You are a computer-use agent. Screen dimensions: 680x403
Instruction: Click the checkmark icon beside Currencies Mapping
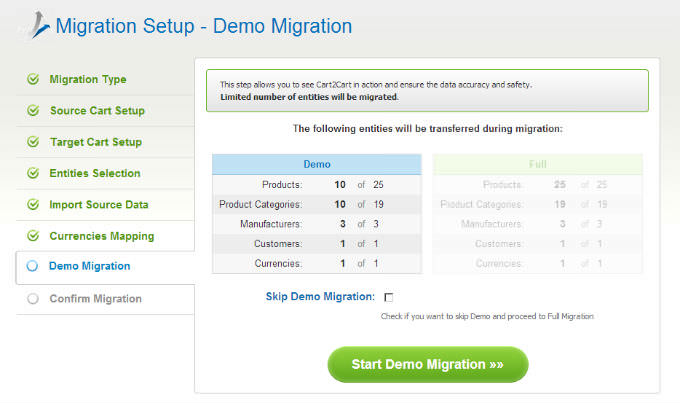point(33,236)
